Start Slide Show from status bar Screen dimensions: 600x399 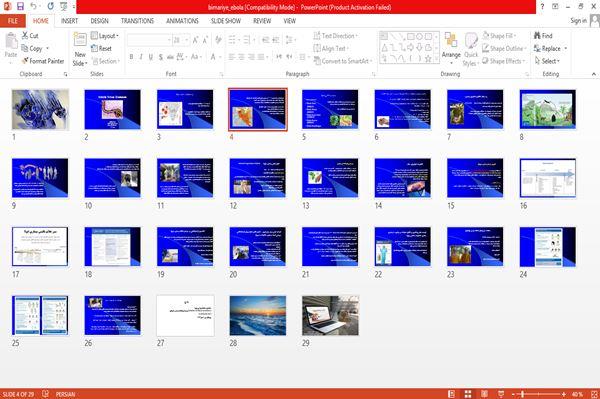[501, 394]
